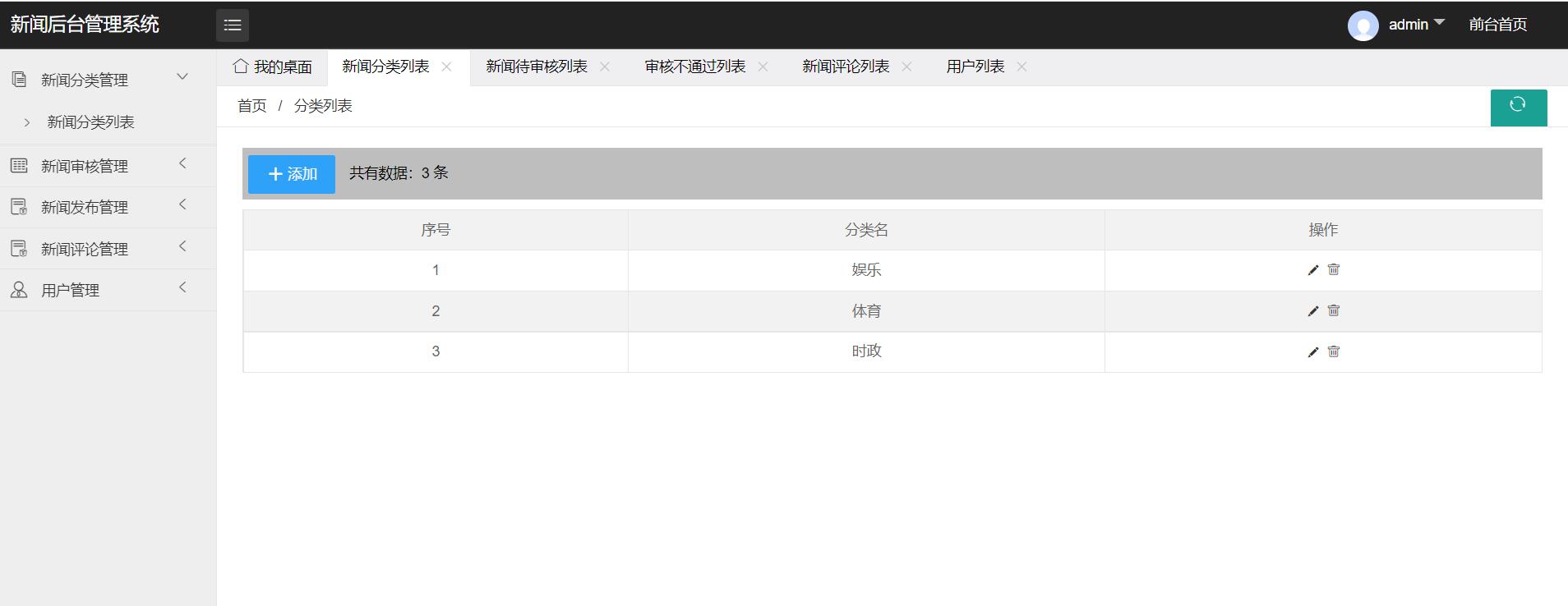
Task: Open the 新闻分类列表 submenu item
Action: 90,122
